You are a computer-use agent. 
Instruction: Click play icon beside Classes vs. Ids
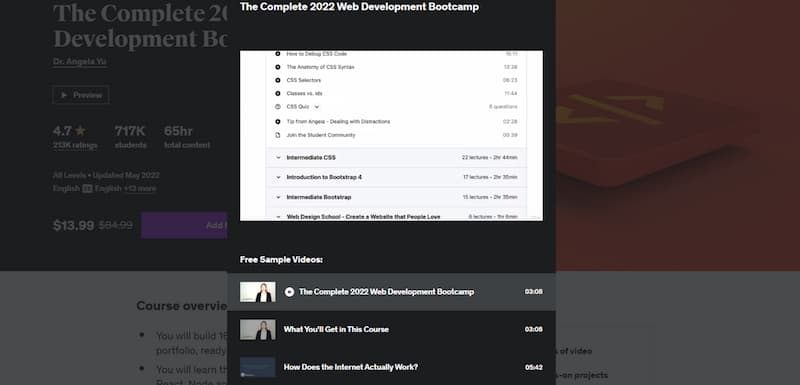click(x=278, y=93)
